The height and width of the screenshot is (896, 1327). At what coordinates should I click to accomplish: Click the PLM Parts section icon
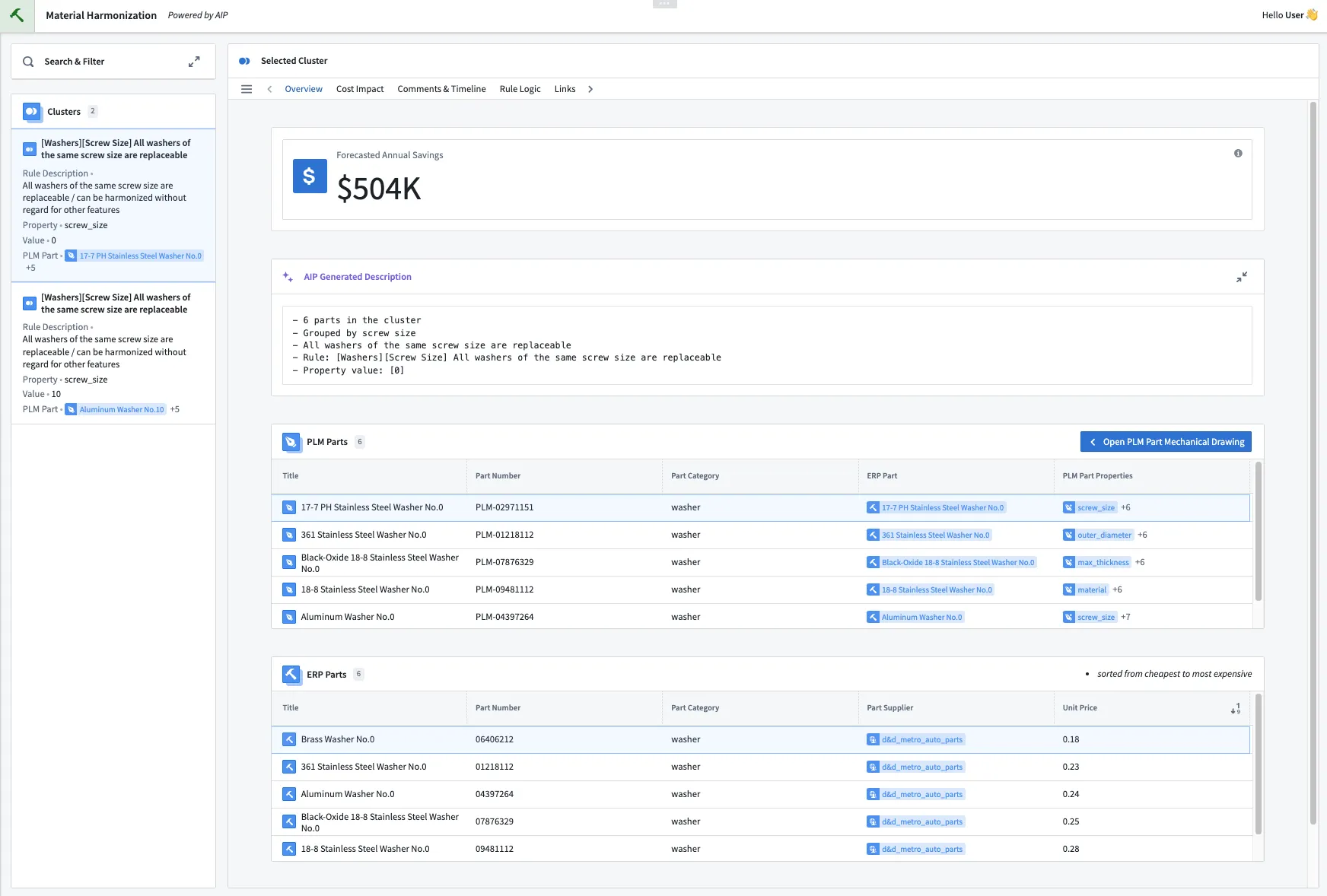tap(291, 442)
